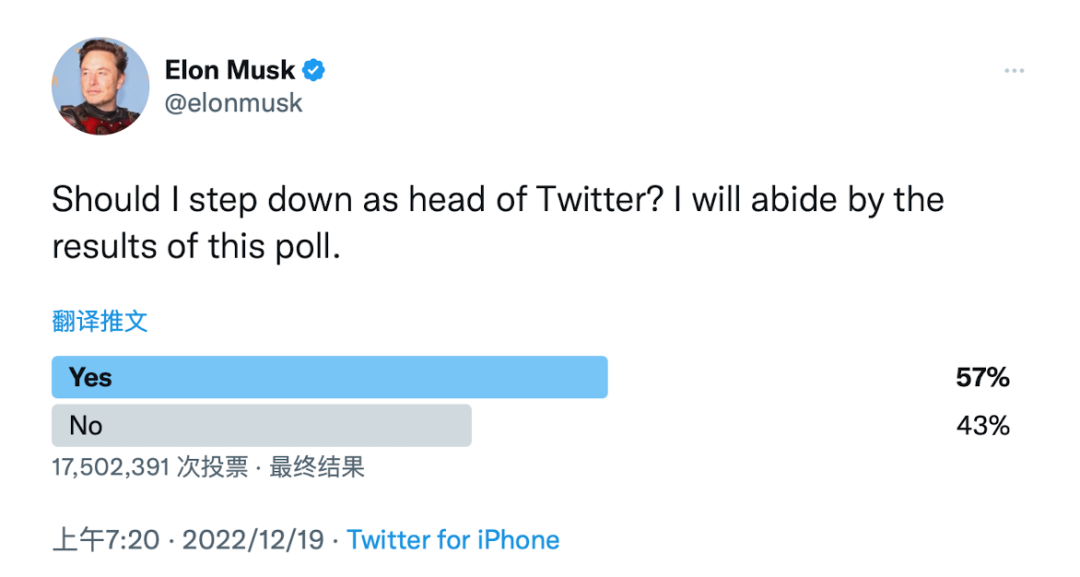Click the 43% poll result percentage
The height and width of the screenshot is (577, 1080).
[982, 426]
